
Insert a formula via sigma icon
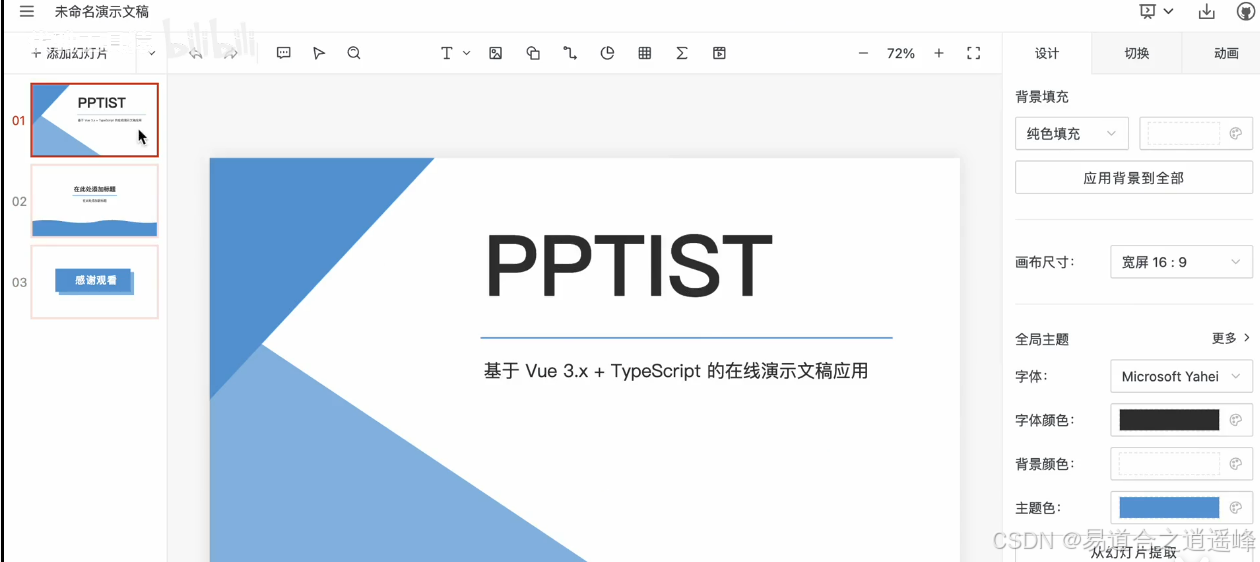tap(682, 53)
